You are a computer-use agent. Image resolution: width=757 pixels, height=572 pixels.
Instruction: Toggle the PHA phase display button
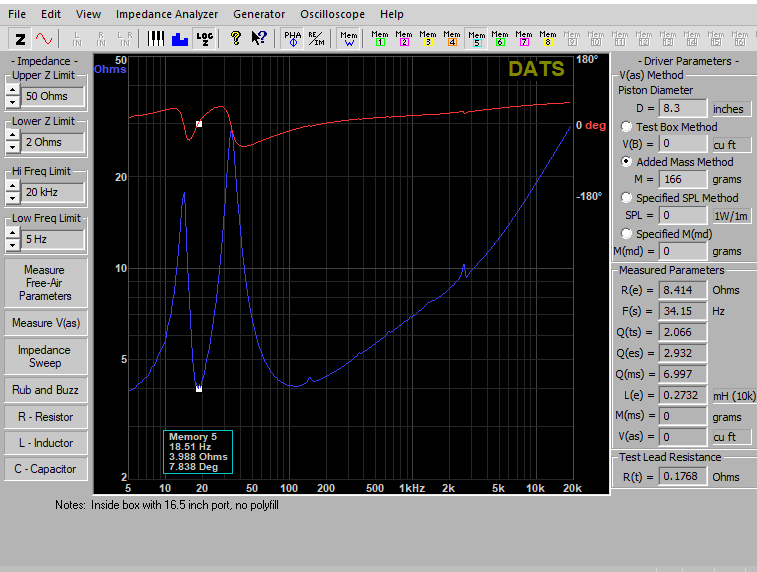[293, 39]
